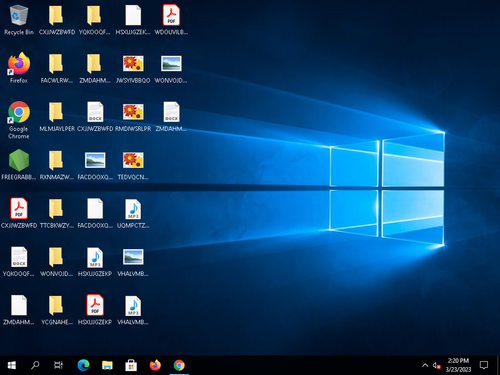Select the RMDIWSRLPR flower image file
Screen dimensions: 500x375
[x=133, y=116]
